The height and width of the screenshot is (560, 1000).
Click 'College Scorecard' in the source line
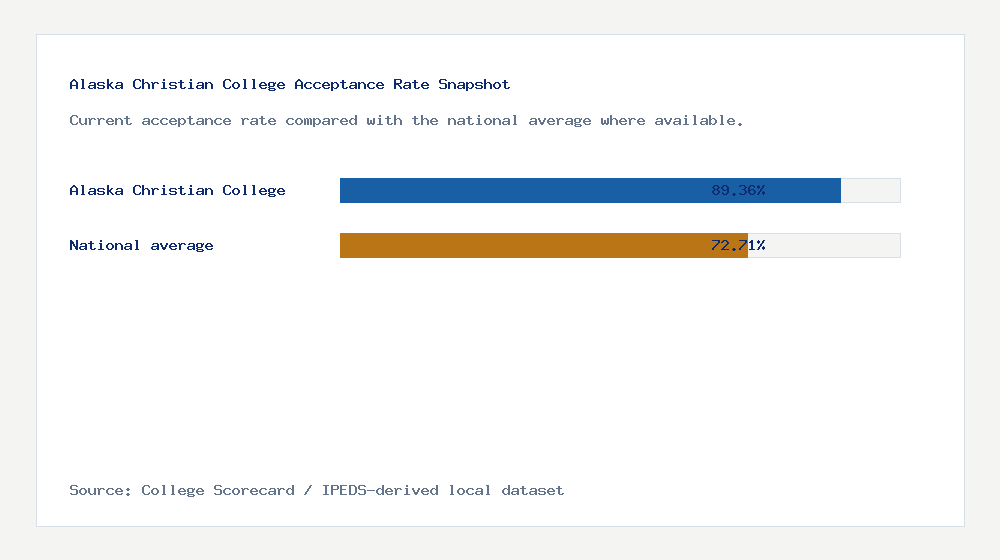pyautogui.click(x=218, y=490)
